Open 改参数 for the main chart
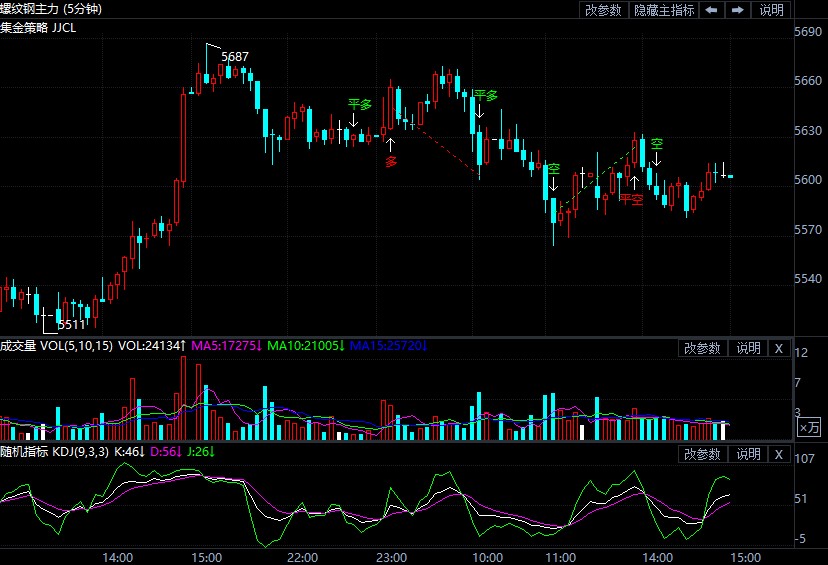 click(x=603, y=10)
